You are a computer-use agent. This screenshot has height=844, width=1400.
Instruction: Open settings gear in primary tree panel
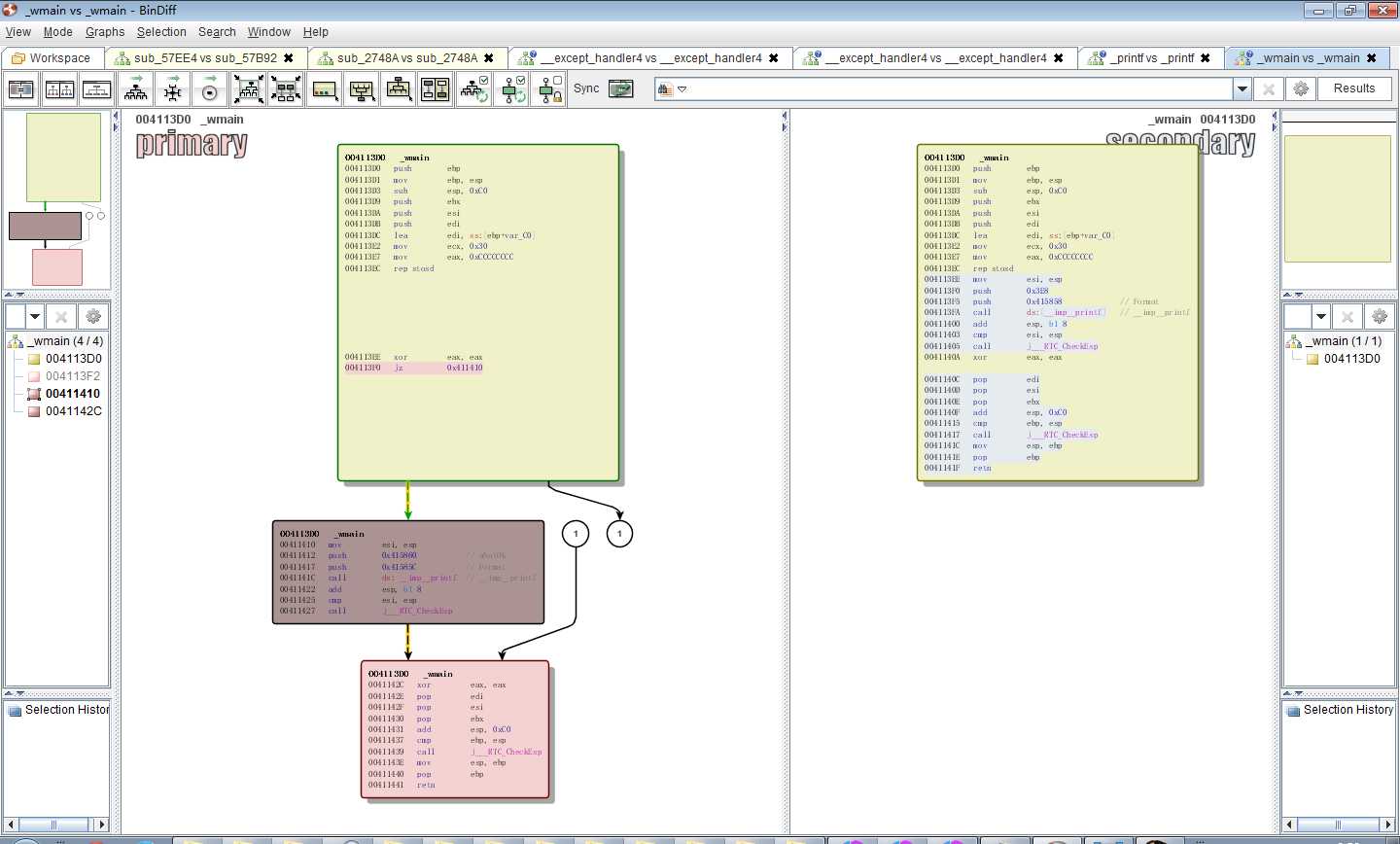[93, 317]
